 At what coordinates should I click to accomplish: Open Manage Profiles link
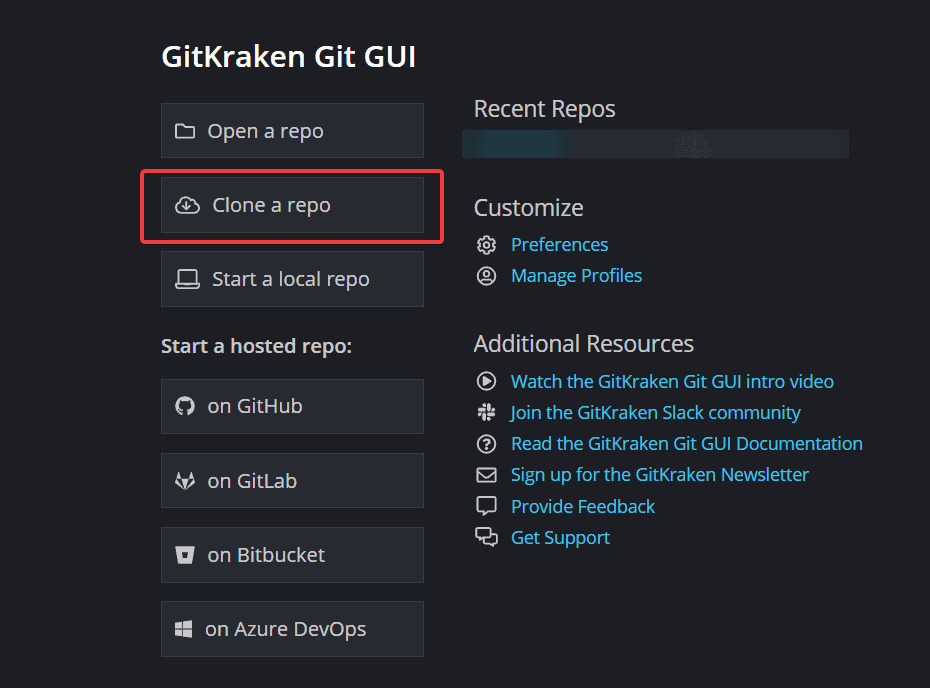[577, 276]
